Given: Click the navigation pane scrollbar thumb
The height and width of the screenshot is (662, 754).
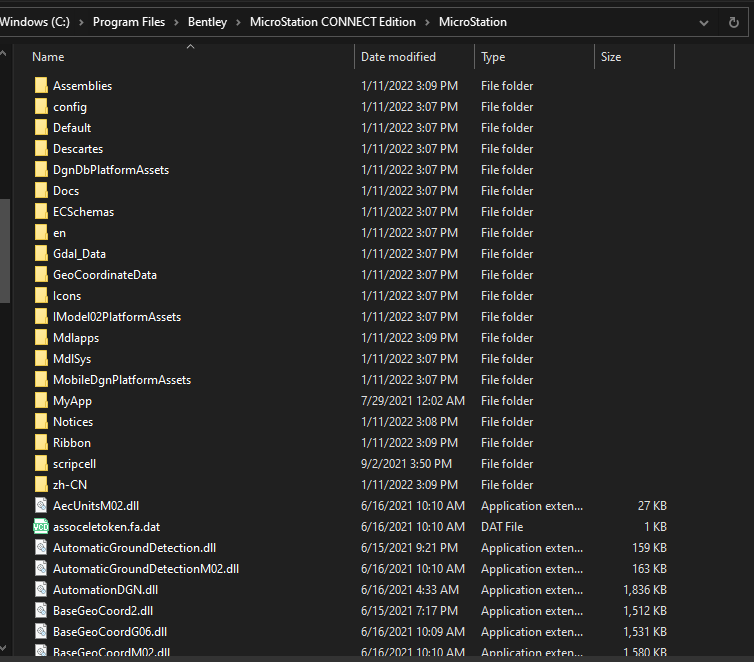Looking at the screenshot, I should (x=5, y=251).
